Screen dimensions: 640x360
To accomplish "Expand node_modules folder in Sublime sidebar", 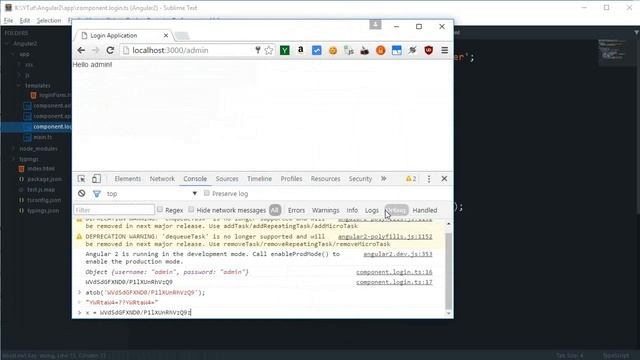I will click(13, 149).
